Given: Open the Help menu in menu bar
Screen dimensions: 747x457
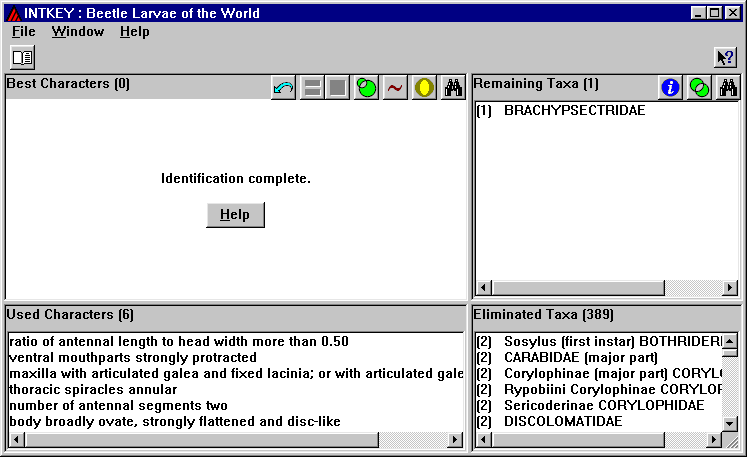Looking at the screenshot, I should [x=134, y=31].
